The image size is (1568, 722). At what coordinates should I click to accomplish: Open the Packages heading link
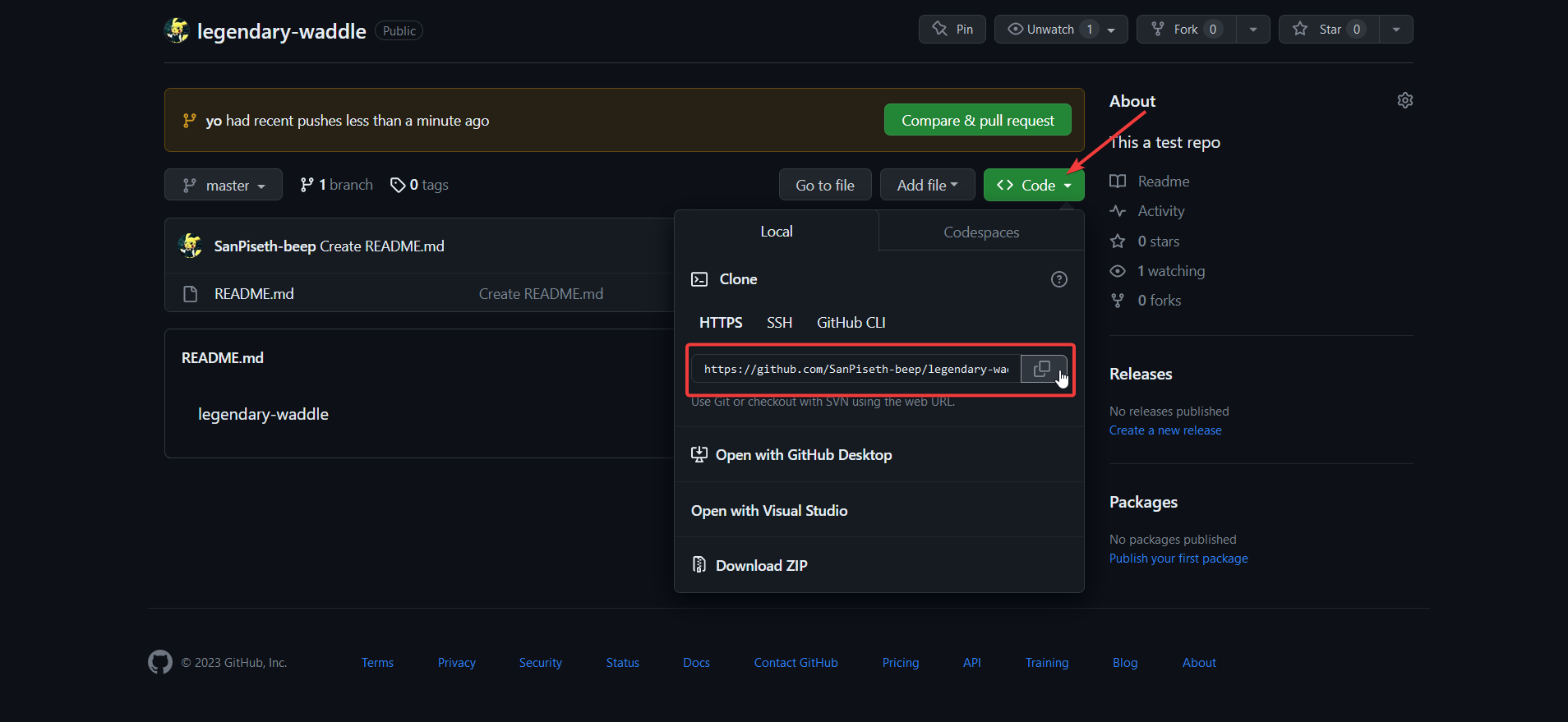(1143, 502)
